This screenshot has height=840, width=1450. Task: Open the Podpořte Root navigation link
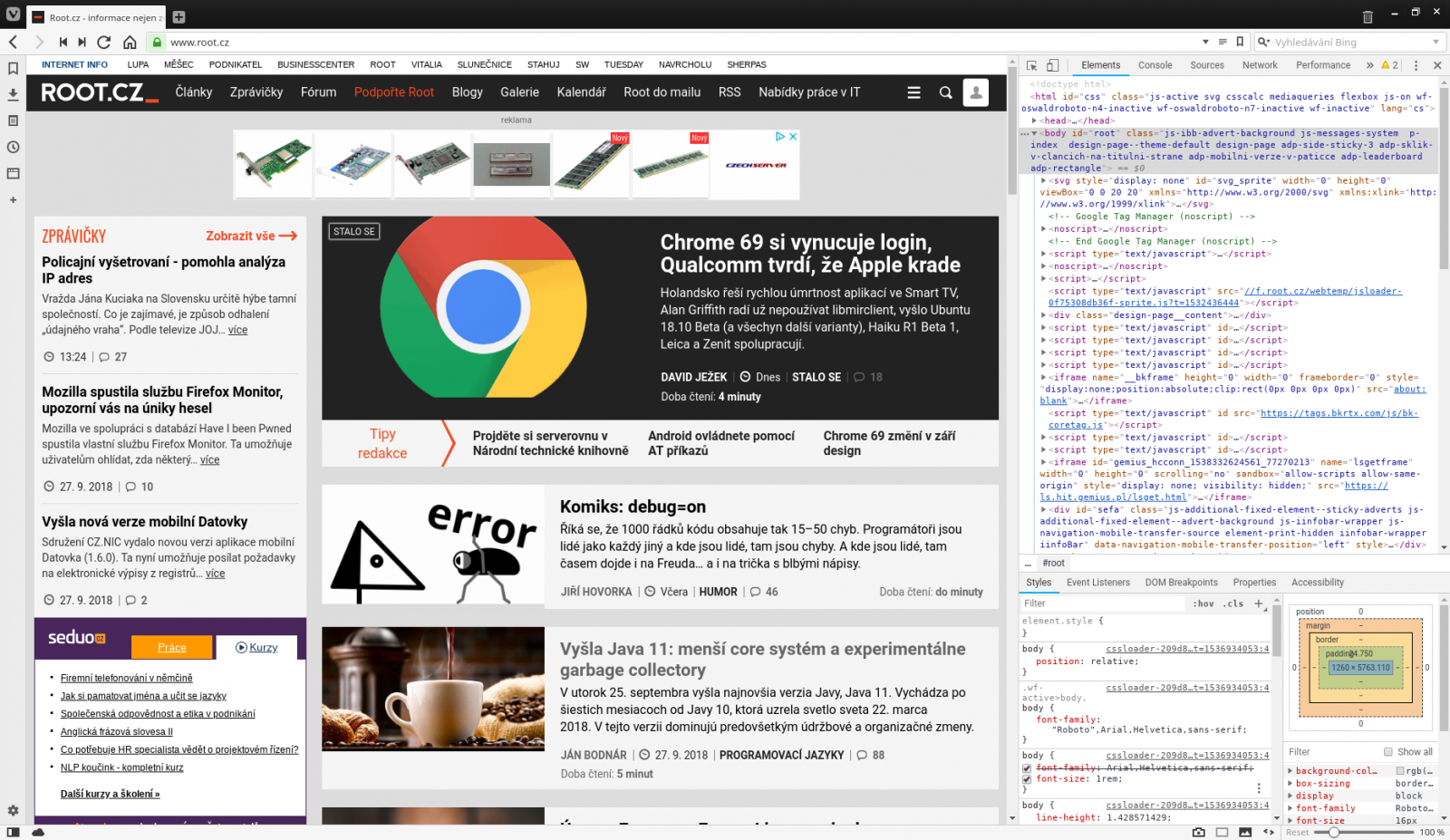click(394, 92)
